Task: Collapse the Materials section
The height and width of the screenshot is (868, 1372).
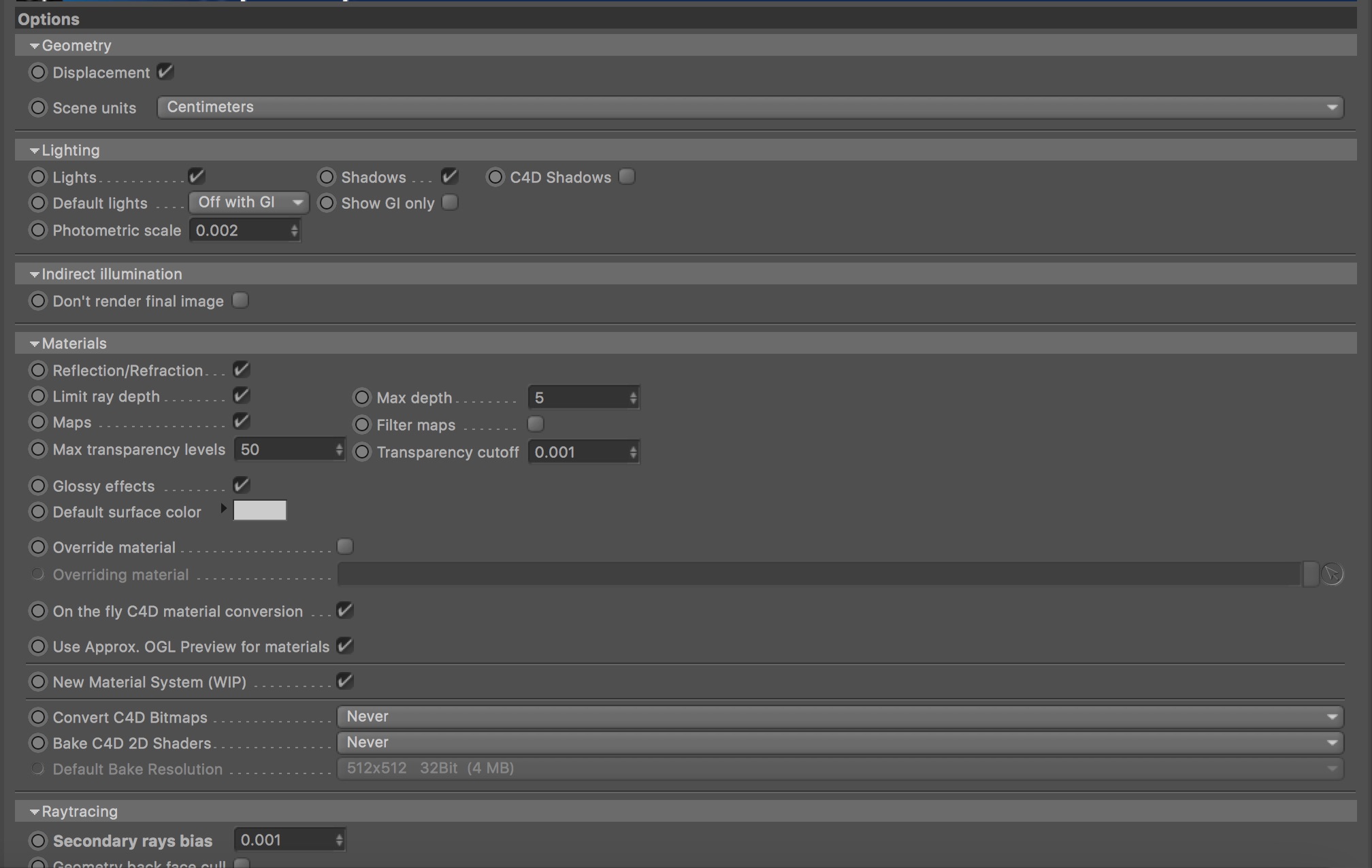Action: (35, 344)
